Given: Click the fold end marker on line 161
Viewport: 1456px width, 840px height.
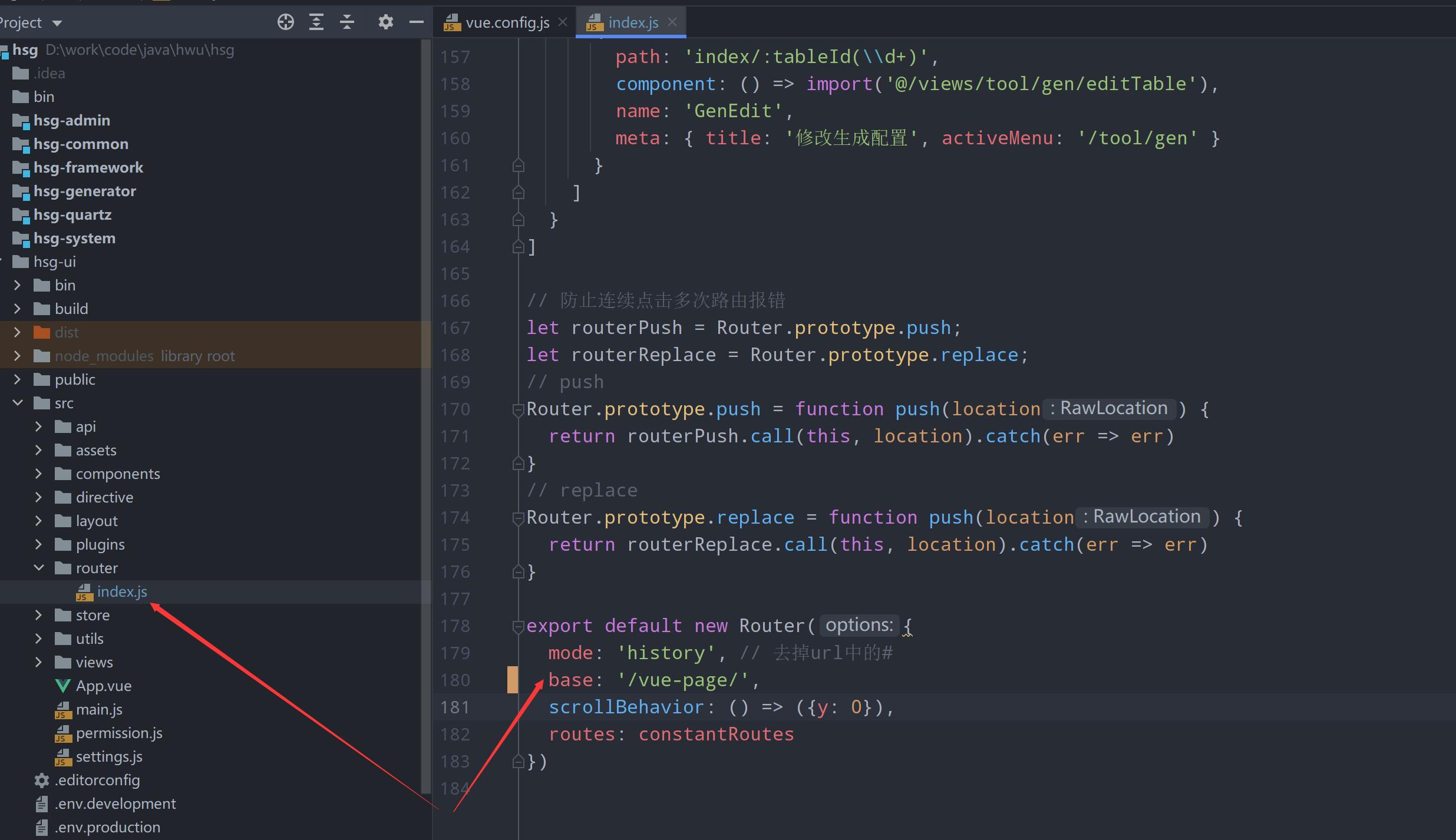Looking at the screenshot, I should pos(519,166).
